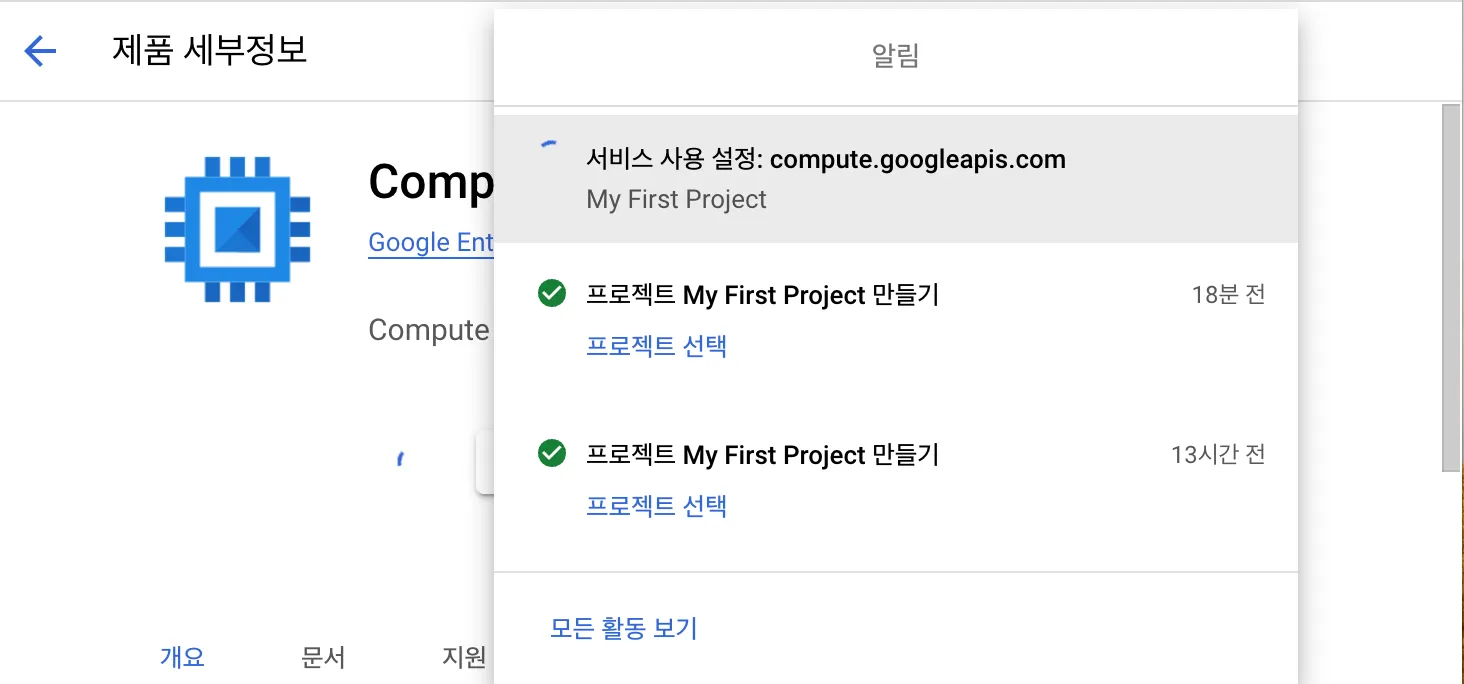Switch to the 지원 tab
1464x684 pixels.
pyautogui.click(x=464, y=657)
